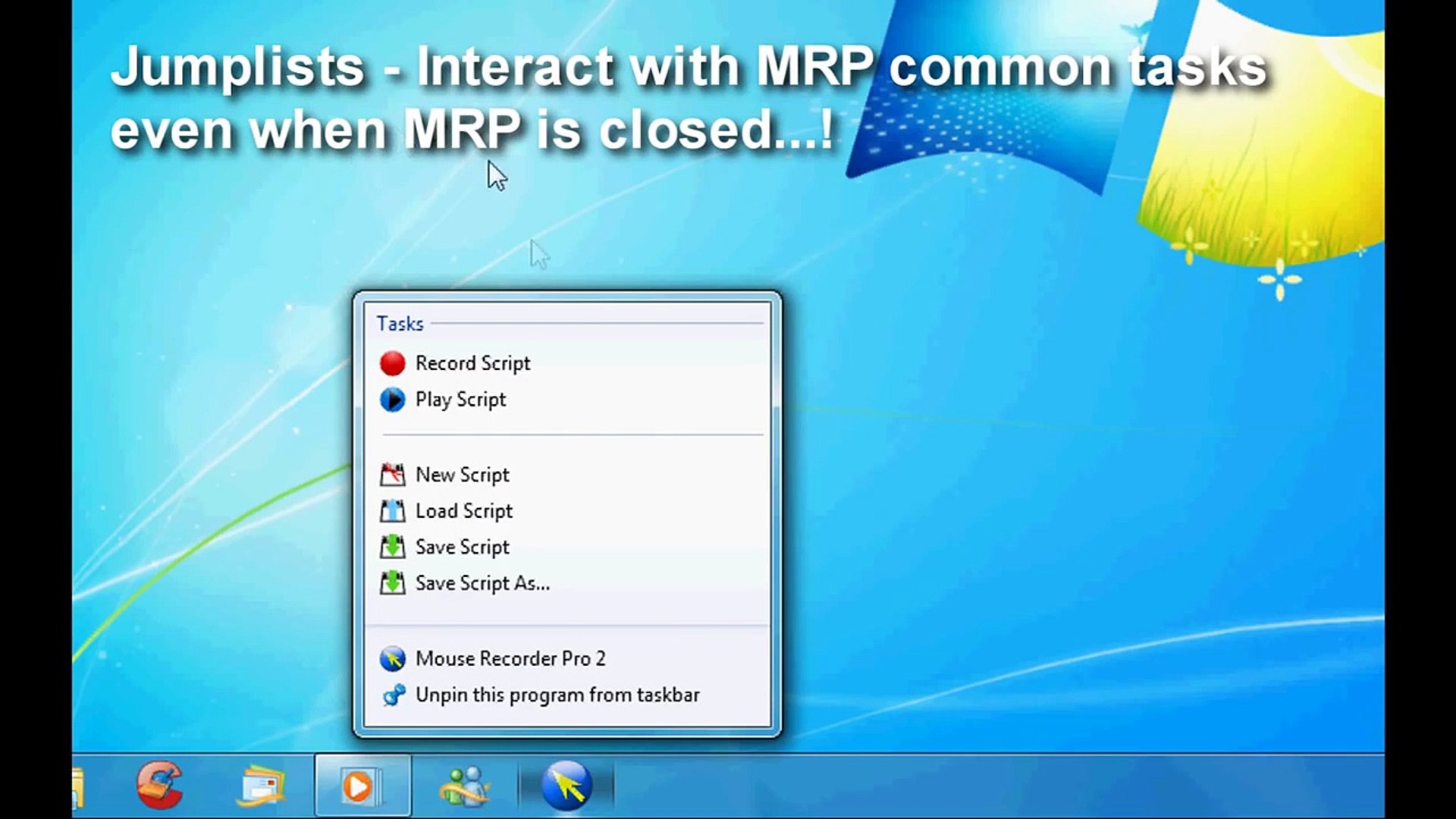Image resolution: width=1456 pixels, height=819 pixels.
Task: Click the Save Script green arrow icon
Action: 392,548
